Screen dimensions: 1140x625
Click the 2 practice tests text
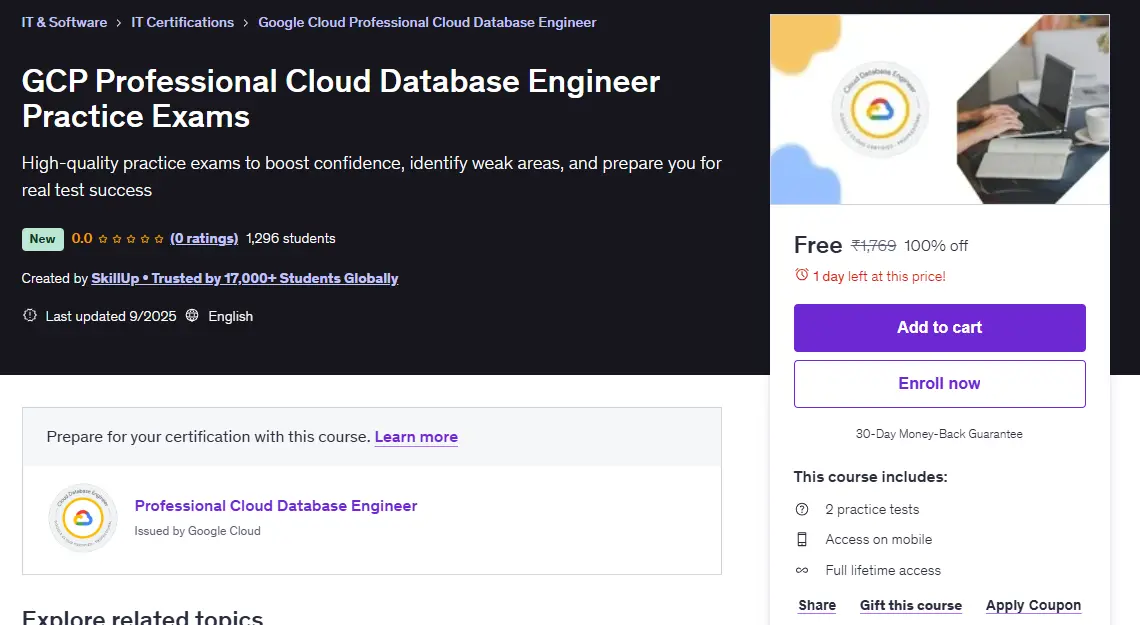872,509
